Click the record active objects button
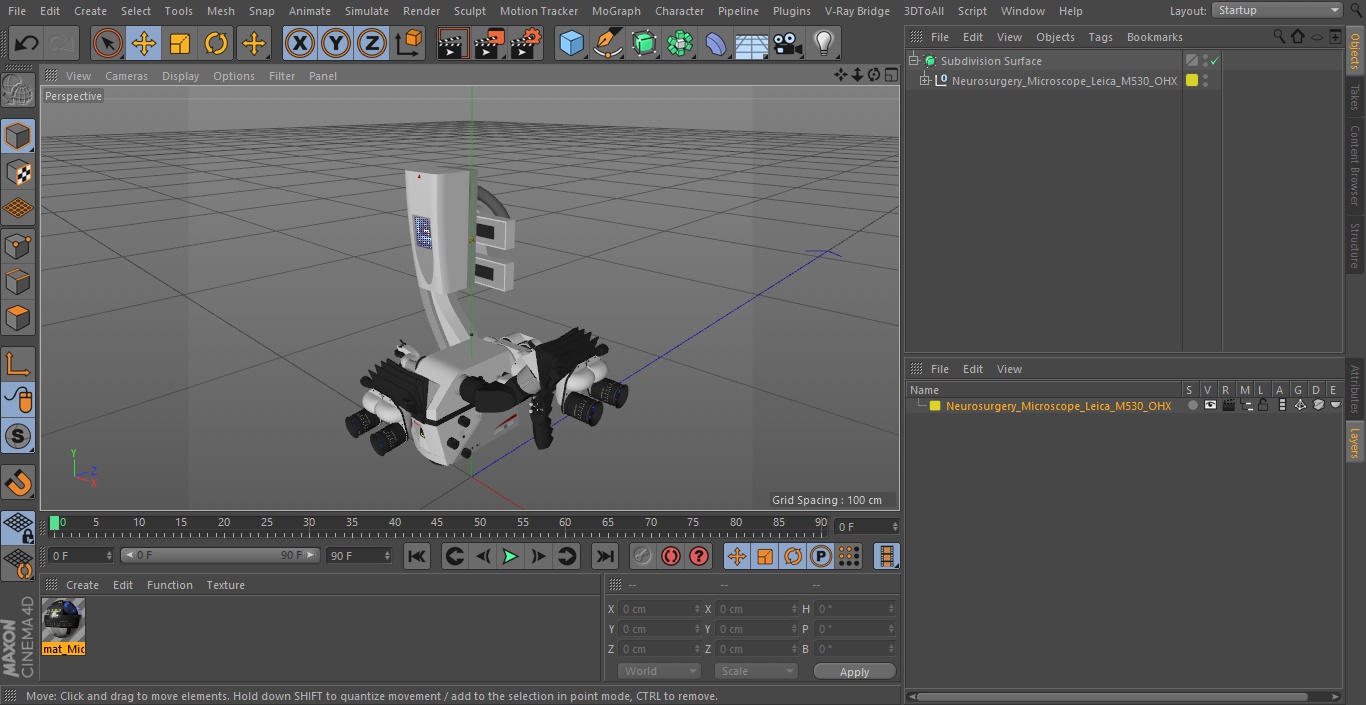Viewport: 1366px width, 705px height. pyautogui.click(x=643, y=556)
